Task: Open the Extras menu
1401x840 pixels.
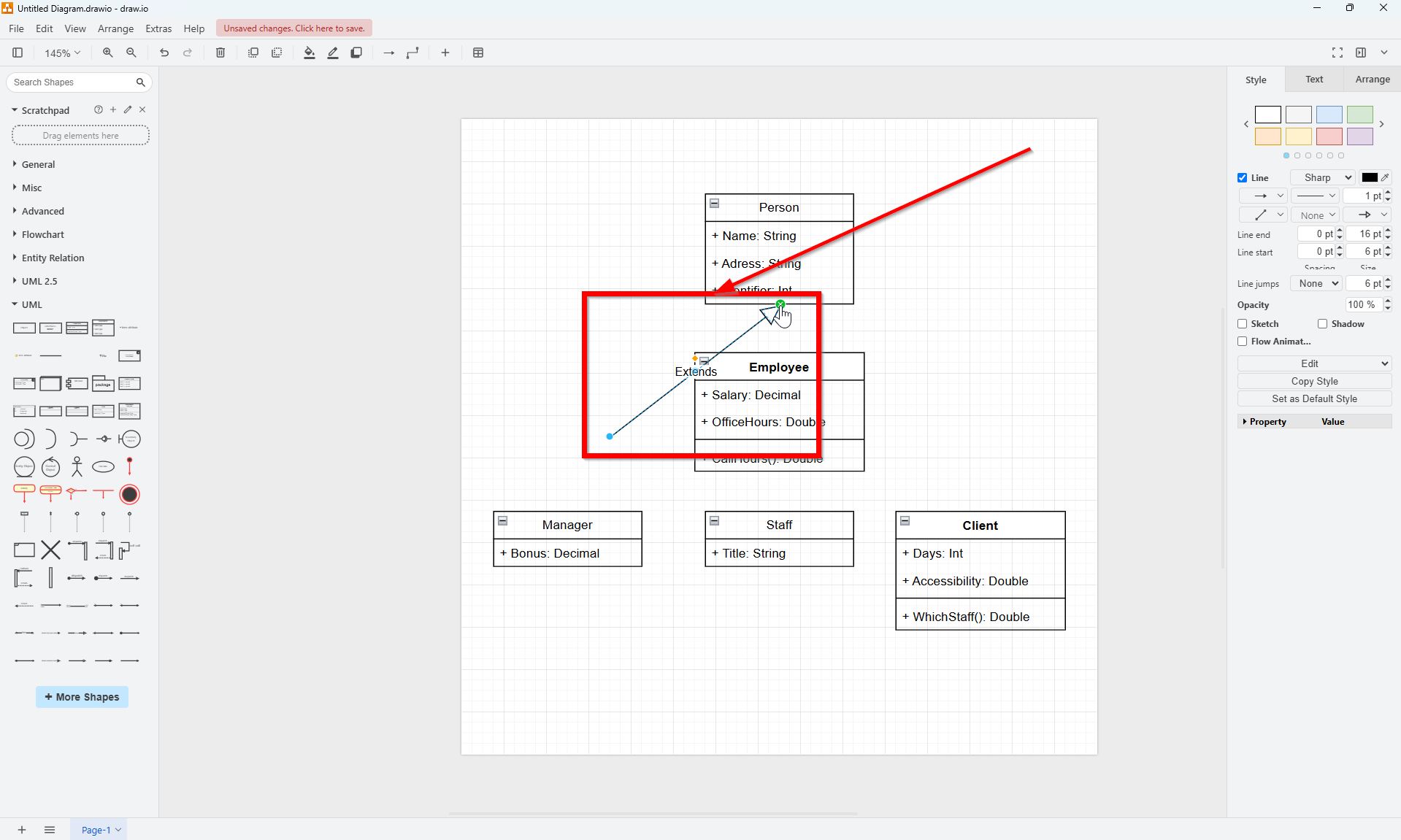Action: click(158, 28)
